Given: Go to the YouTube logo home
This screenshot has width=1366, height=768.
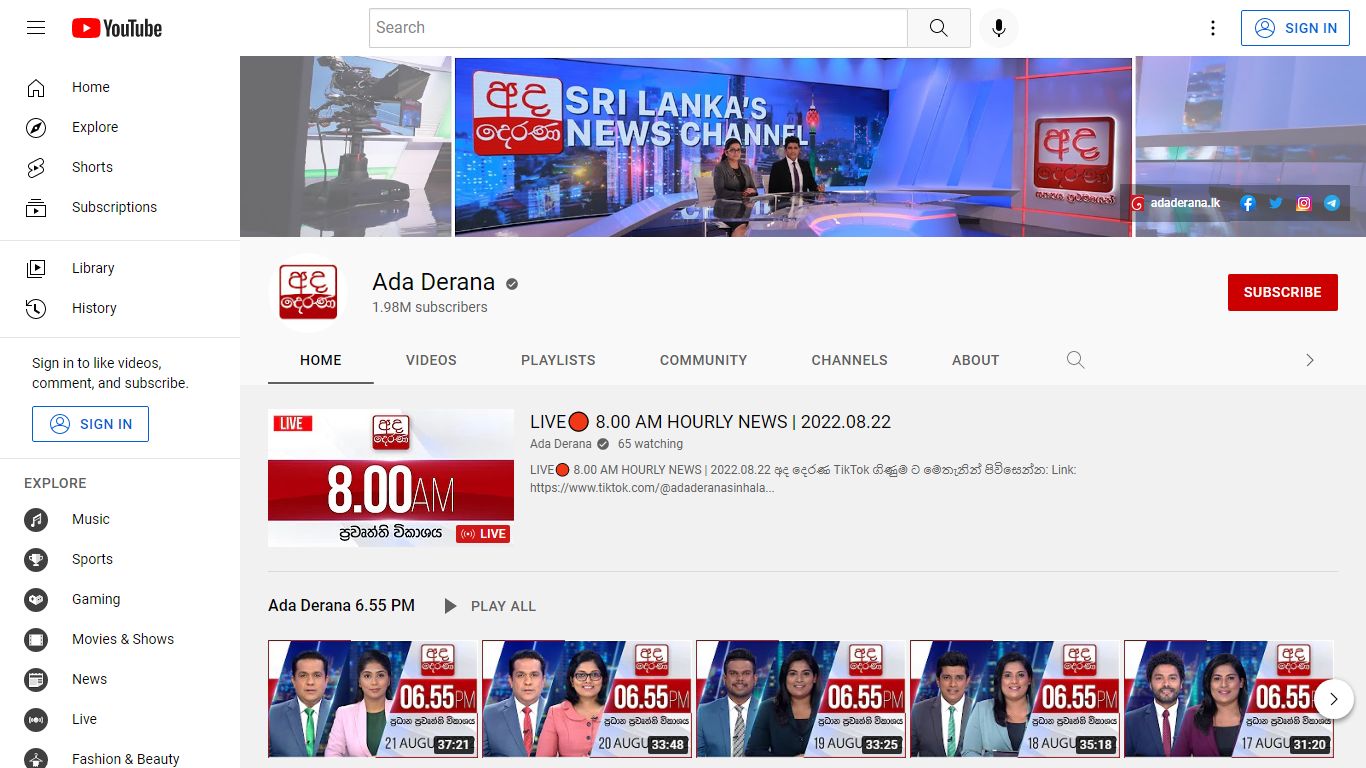Looking at the screenshot, I should tap(117, 28).
